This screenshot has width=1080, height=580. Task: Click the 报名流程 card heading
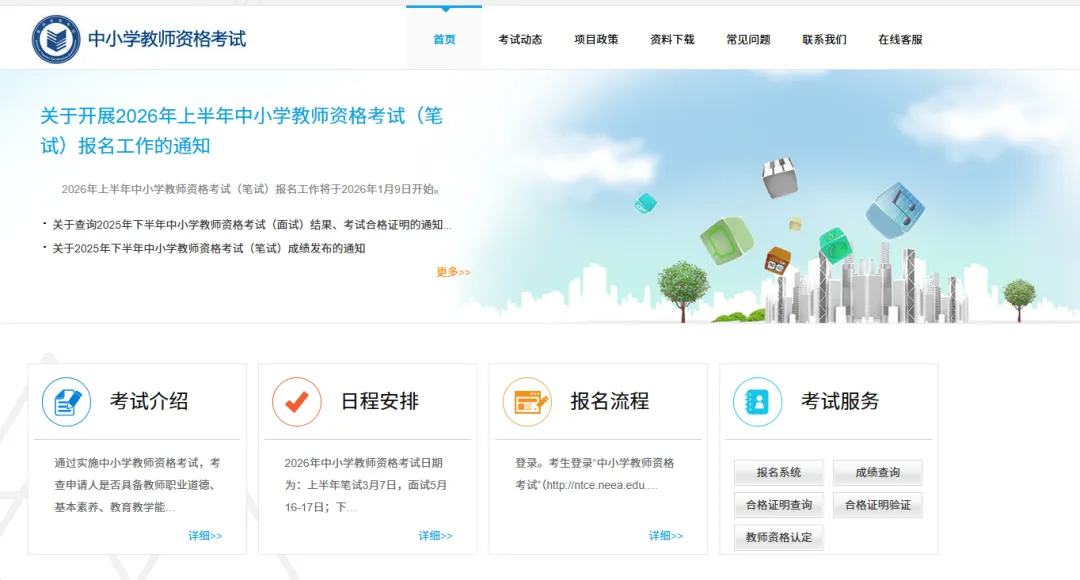[610, 401]
